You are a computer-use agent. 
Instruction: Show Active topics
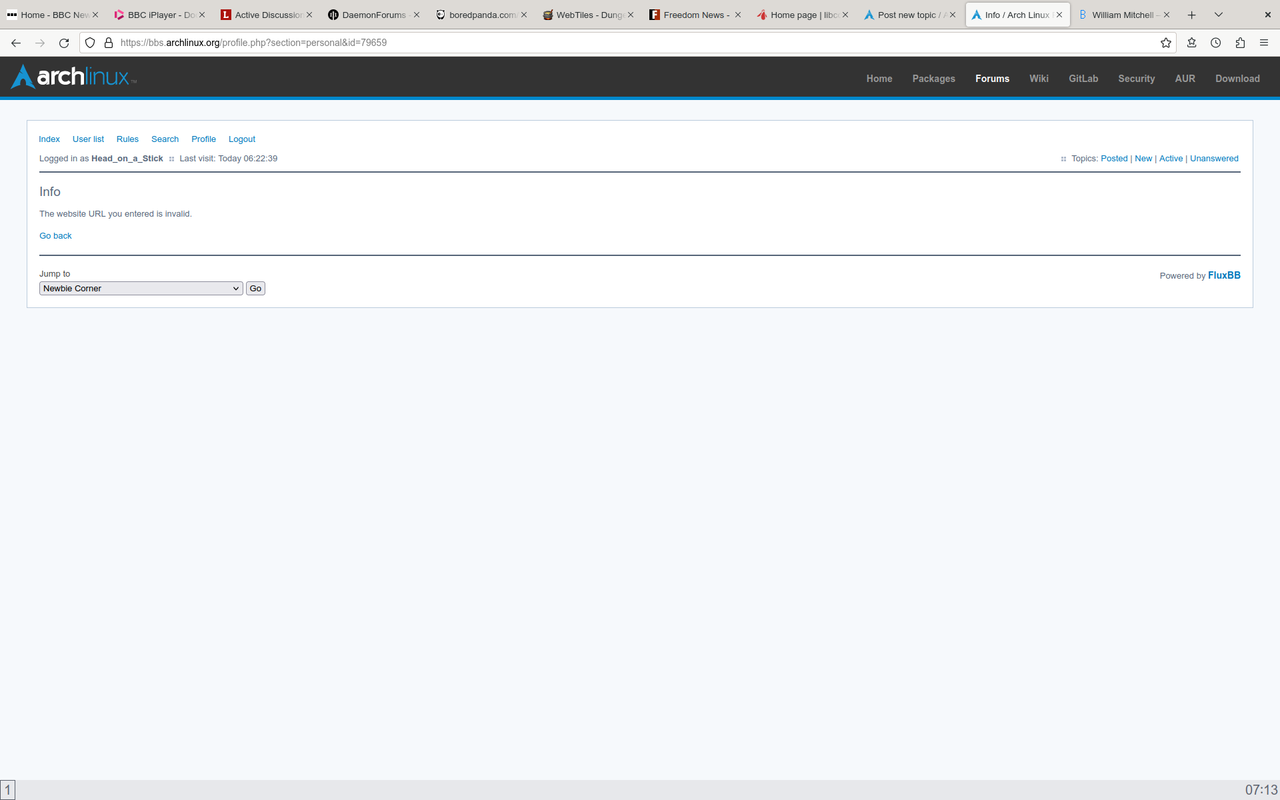tap(1171, 158)
